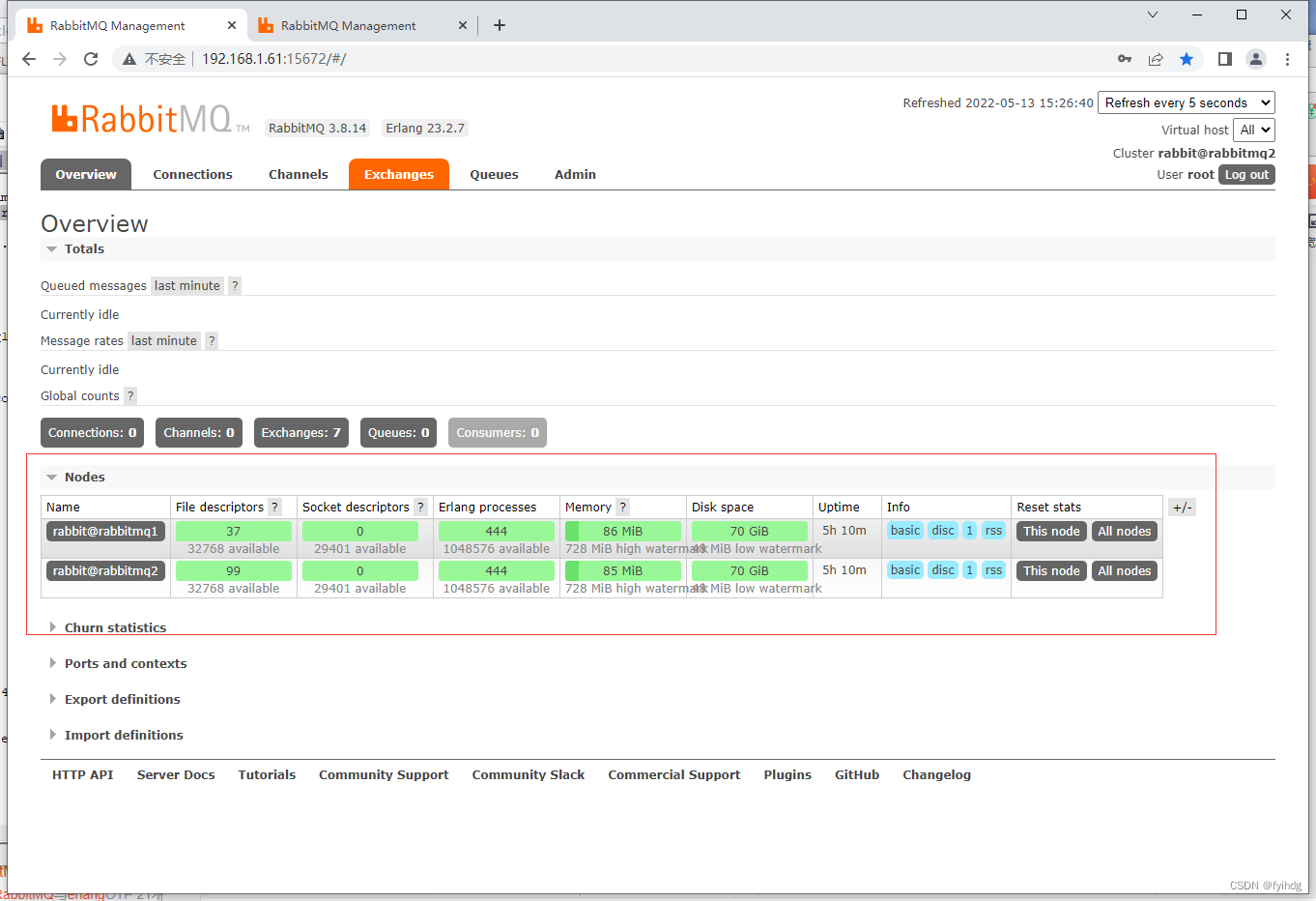Switch to the Channels tab
This screenshot has height=901, width=1316.
tap(299, 174)
